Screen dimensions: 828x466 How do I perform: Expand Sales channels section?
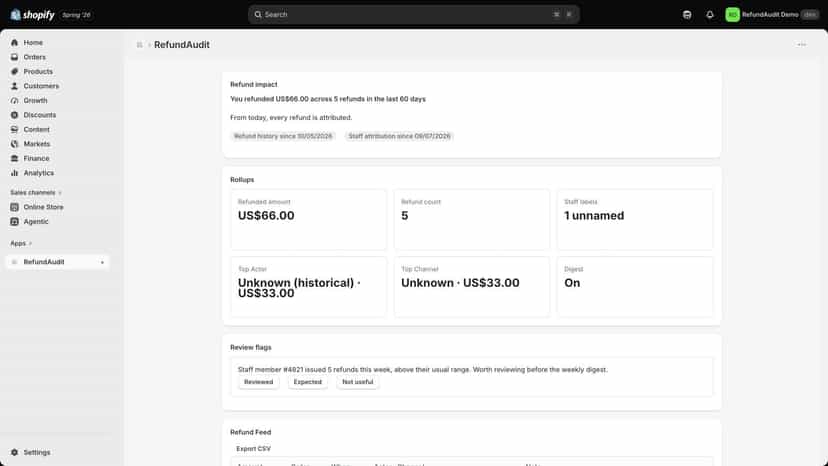click(35, 192)
